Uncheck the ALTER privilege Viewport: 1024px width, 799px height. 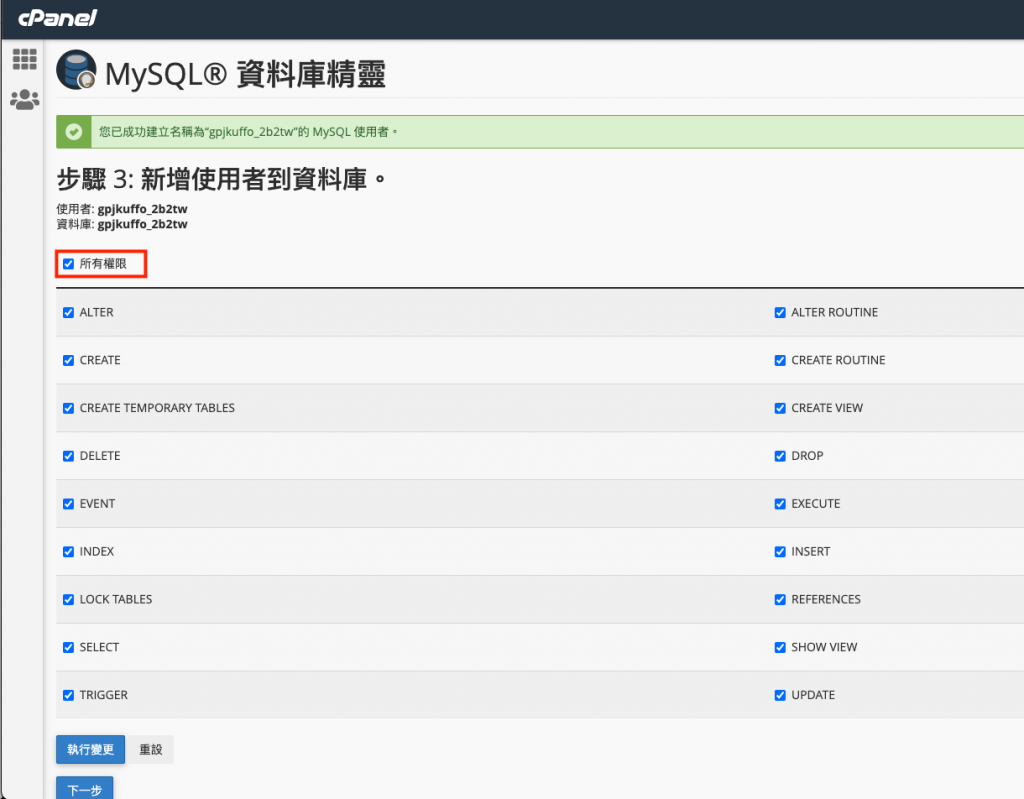click(x=69, y=312)
